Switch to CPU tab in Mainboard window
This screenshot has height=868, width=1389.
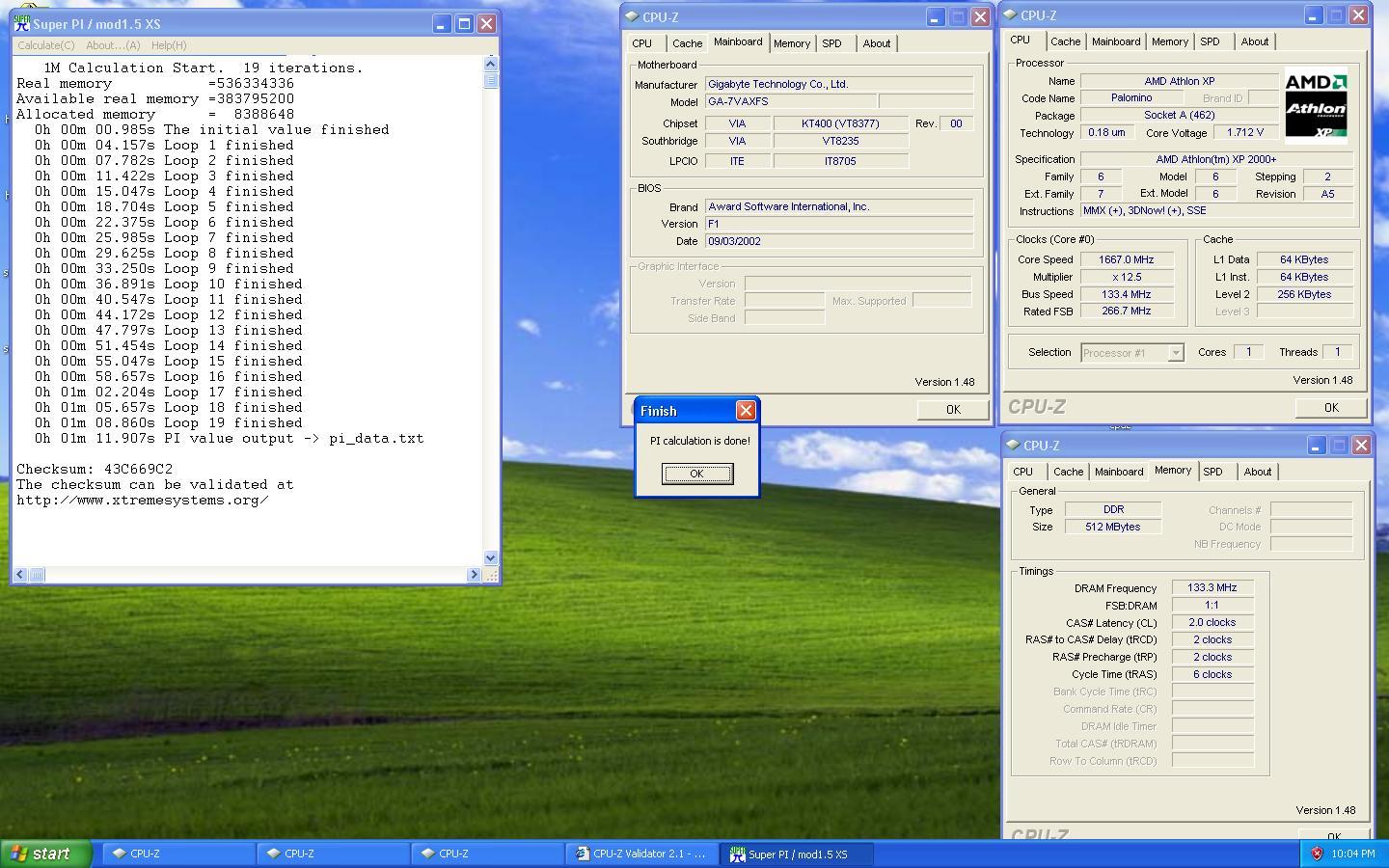coord(642,43)
